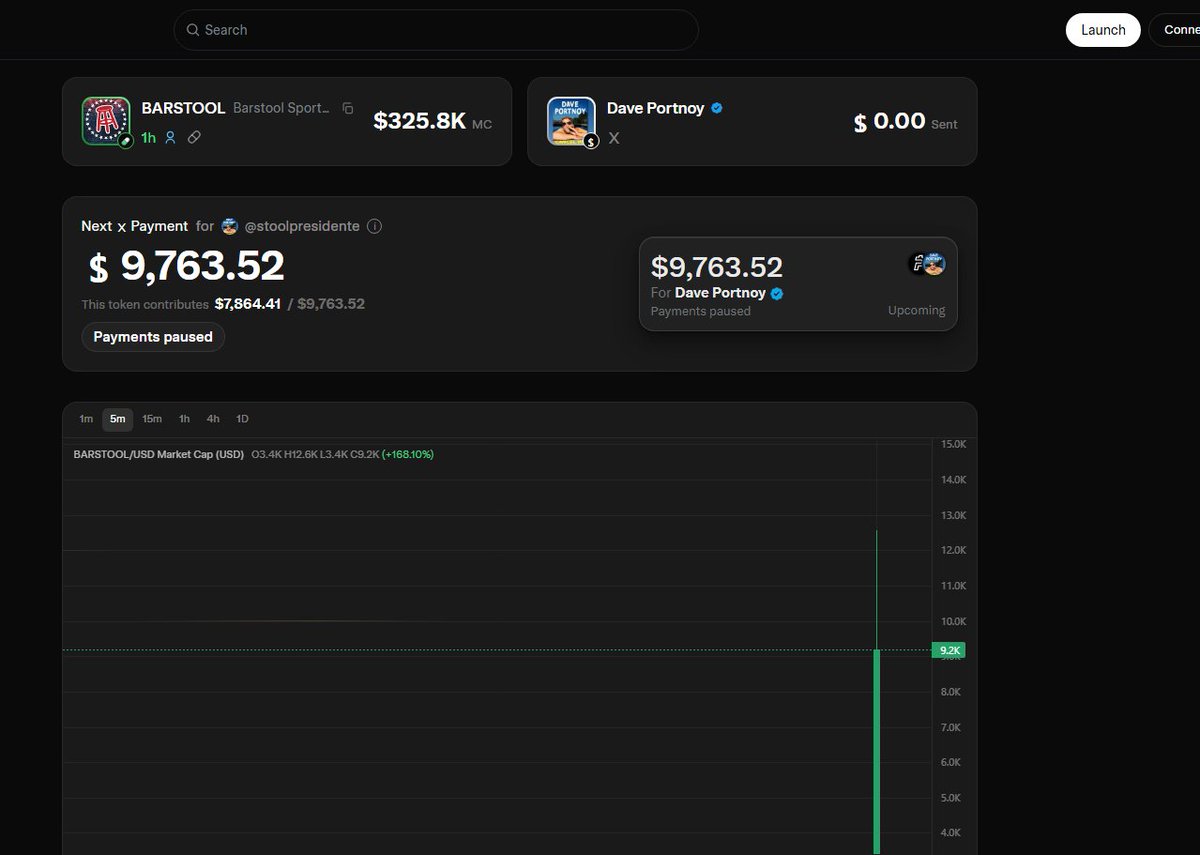
Task: Click the magnifier icon in Search bar
Action: point(192,30)
